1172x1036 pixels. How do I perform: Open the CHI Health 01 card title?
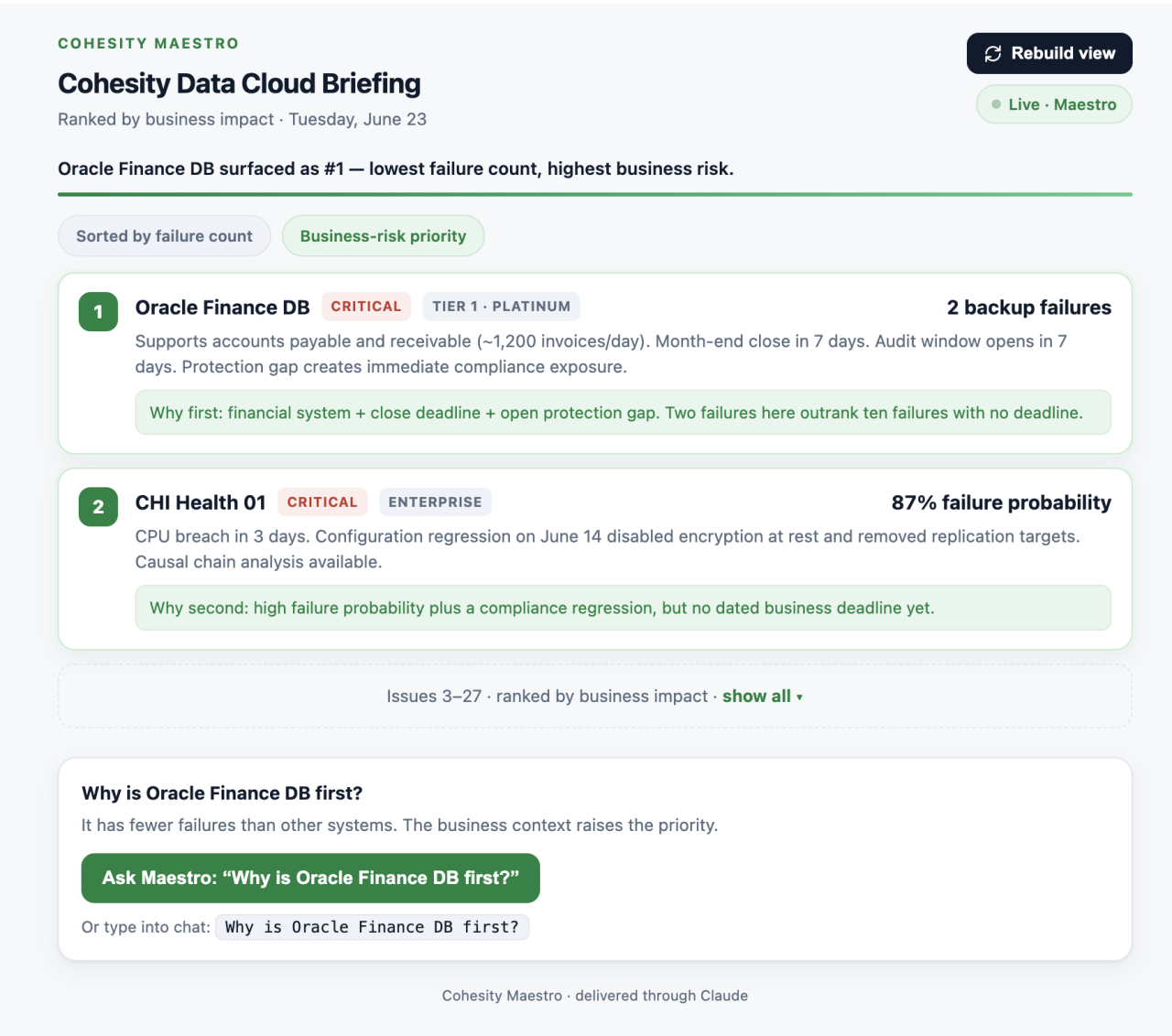click(201, 502)
